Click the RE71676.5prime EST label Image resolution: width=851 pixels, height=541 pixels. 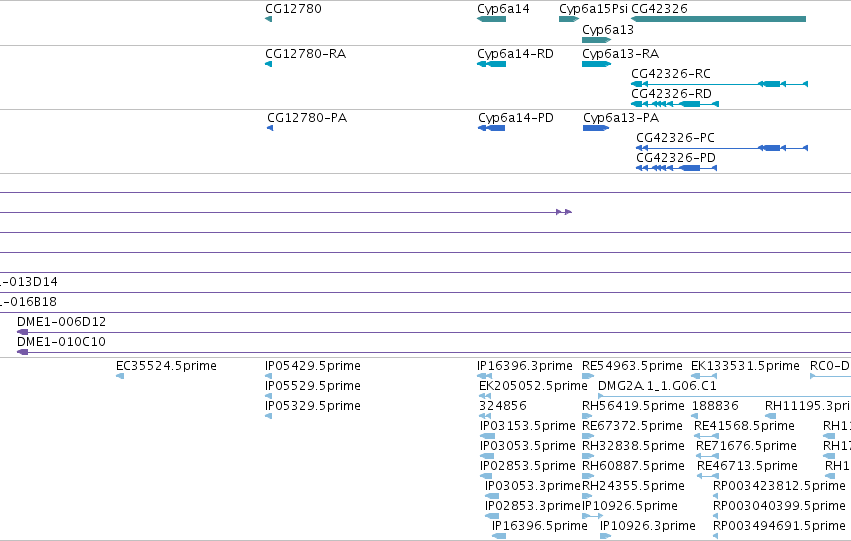click(x=746, y=446)
